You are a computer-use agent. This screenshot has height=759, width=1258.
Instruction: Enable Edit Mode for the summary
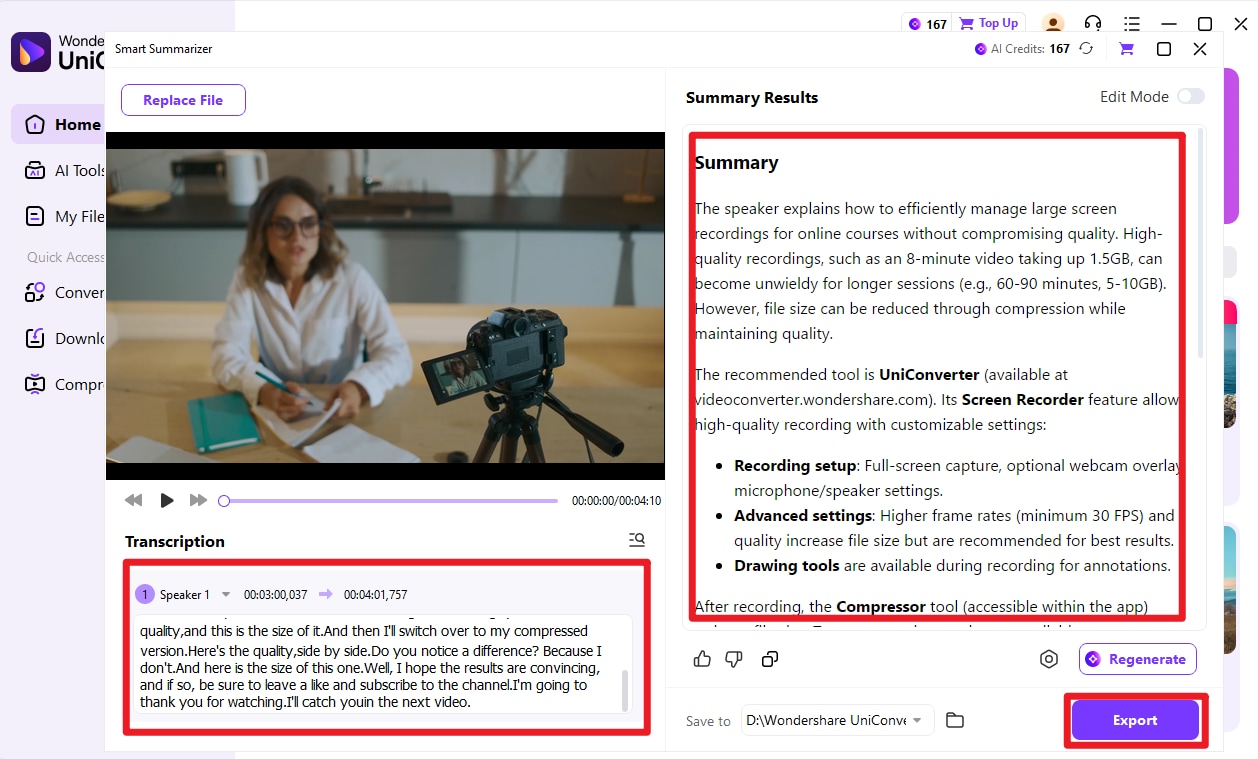(x=1191, y=96)
